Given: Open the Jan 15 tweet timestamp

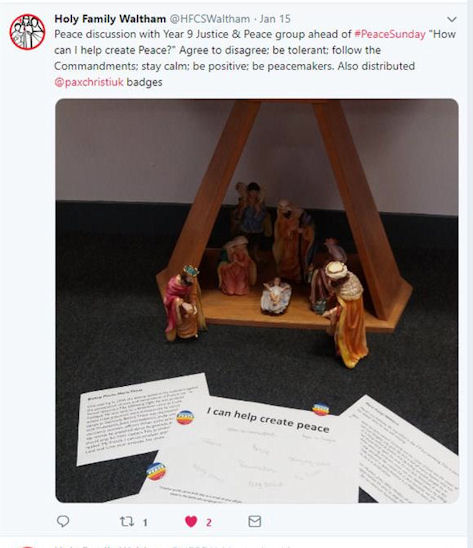Looking at the screenshot, I should coord(275,19).
